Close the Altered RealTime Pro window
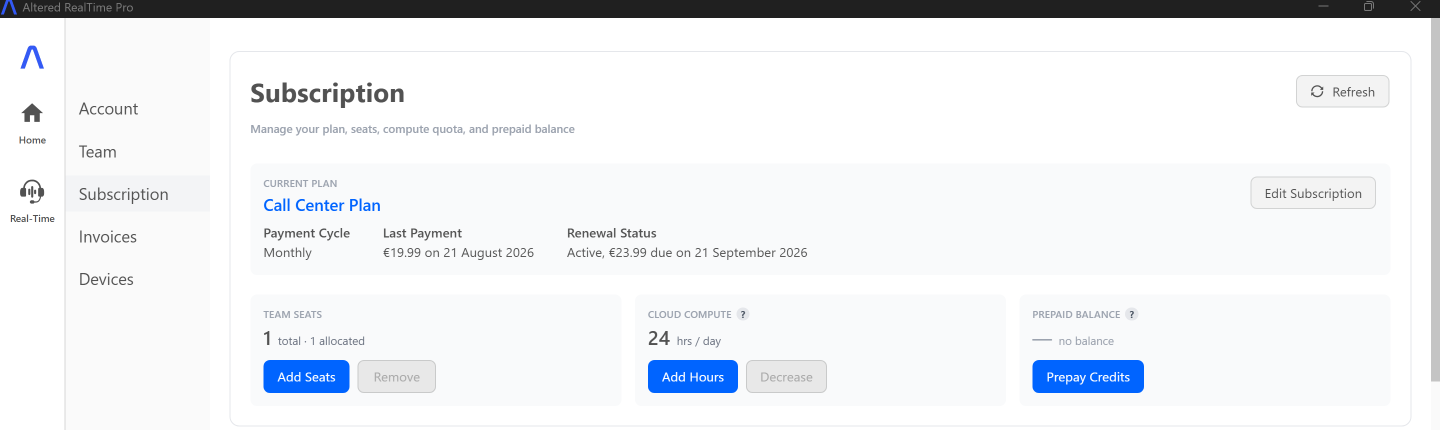 1414,7
